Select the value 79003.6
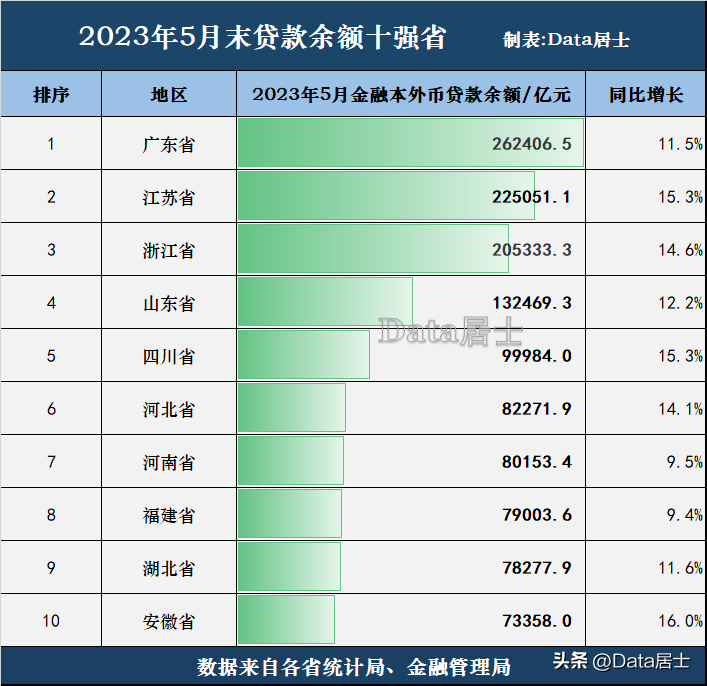Viewport: 707px width, 686px height. (x=537, y=515)
